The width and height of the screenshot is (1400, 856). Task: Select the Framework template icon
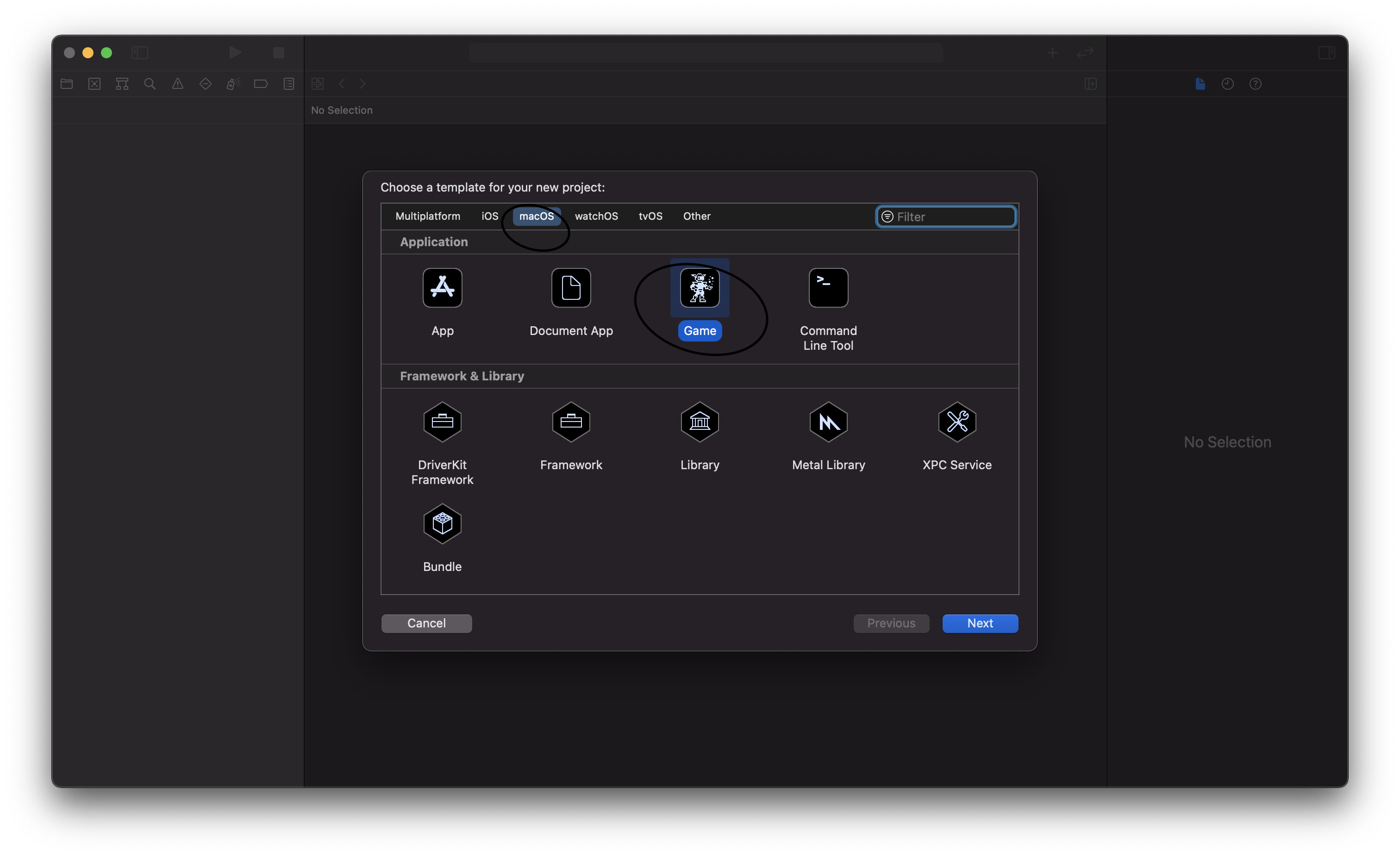pos(570,422)
